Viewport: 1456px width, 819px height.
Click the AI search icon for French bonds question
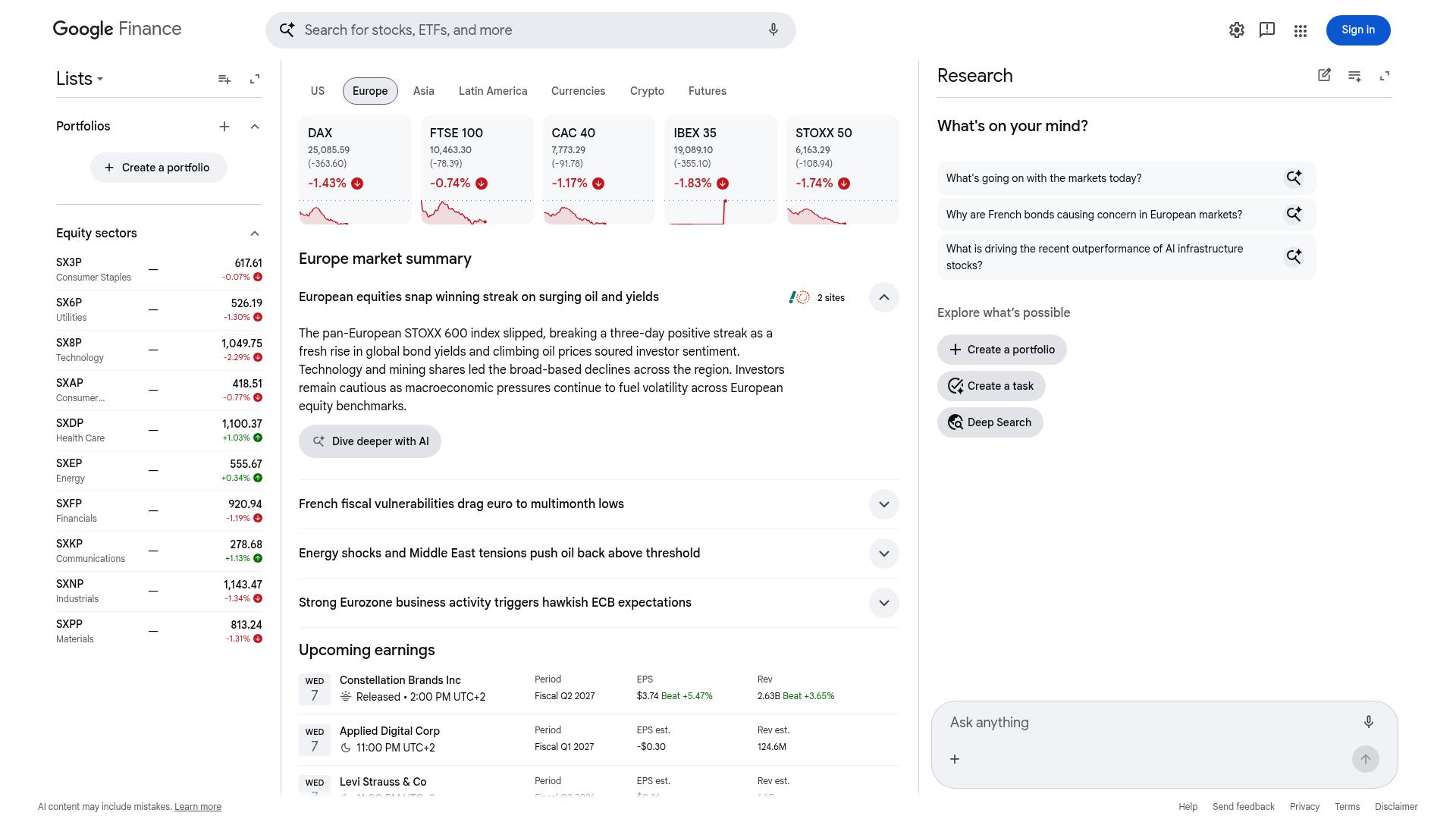coord(1294,215)
